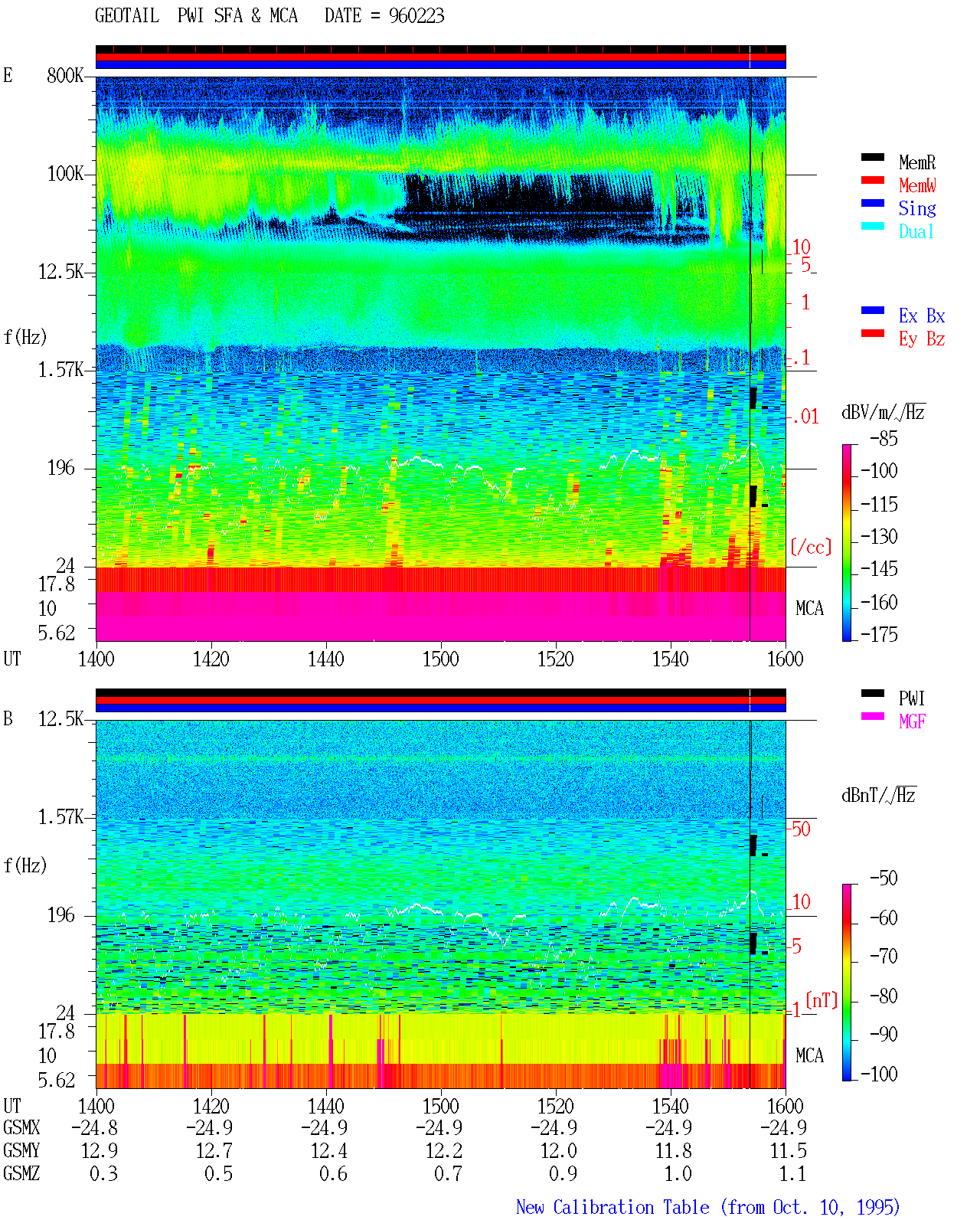
Task: Click the GEOTAIL PWI SFA & MCA title
Action: (x=196, y=16)
